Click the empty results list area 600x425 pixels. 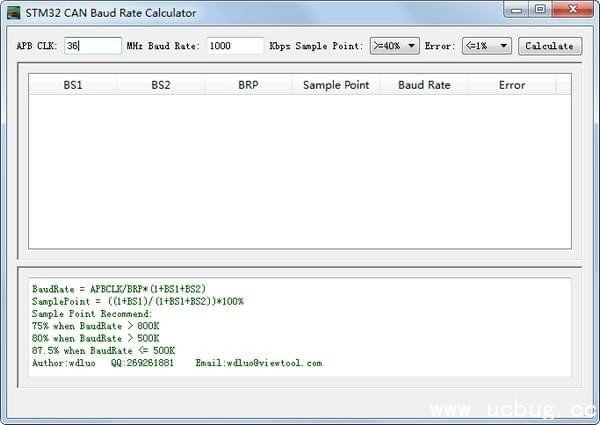[299, 170]
